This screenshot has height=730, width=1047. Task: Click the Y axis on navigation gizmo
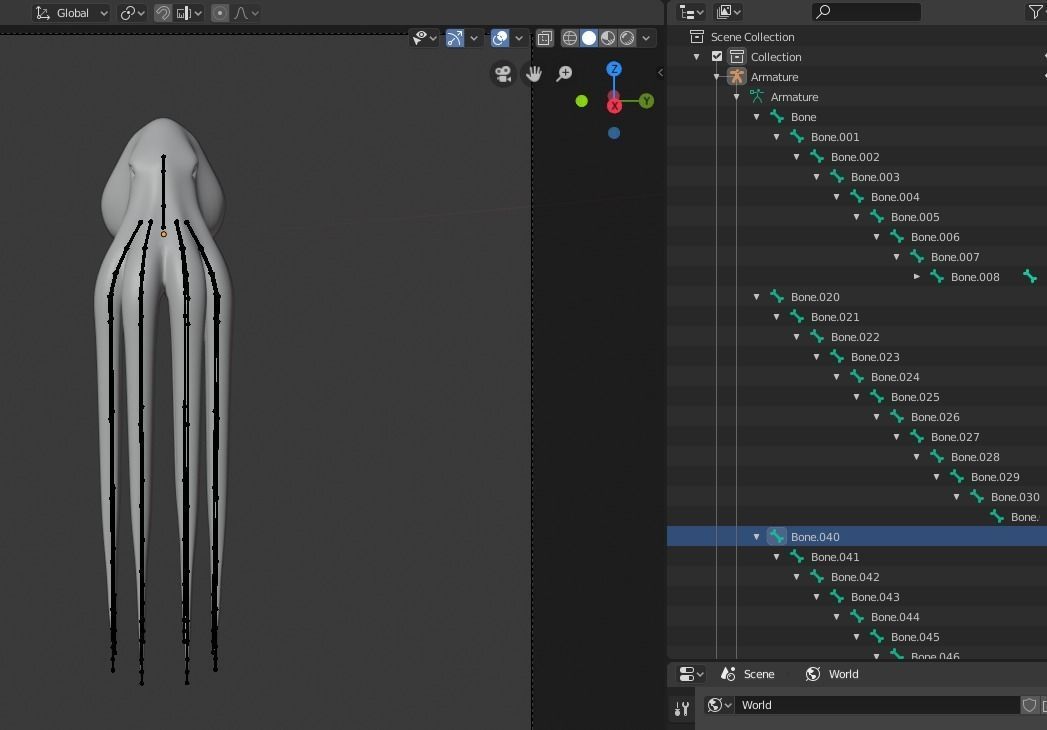(646, 101)
